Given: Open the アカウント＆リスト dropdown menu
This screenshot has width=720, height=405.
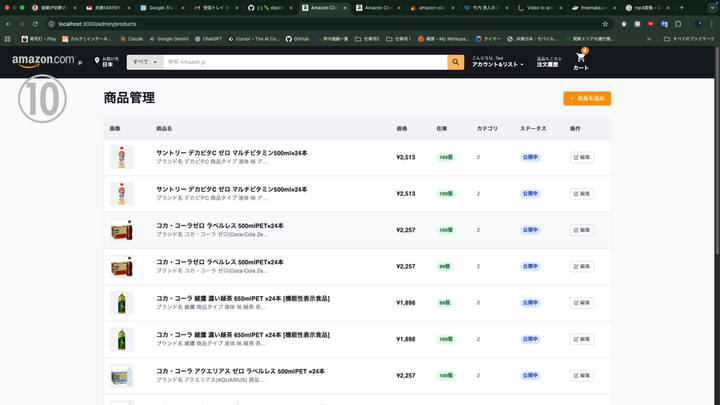Looking at the screenshot, I should pyautogui.click(x=497, y=65).
